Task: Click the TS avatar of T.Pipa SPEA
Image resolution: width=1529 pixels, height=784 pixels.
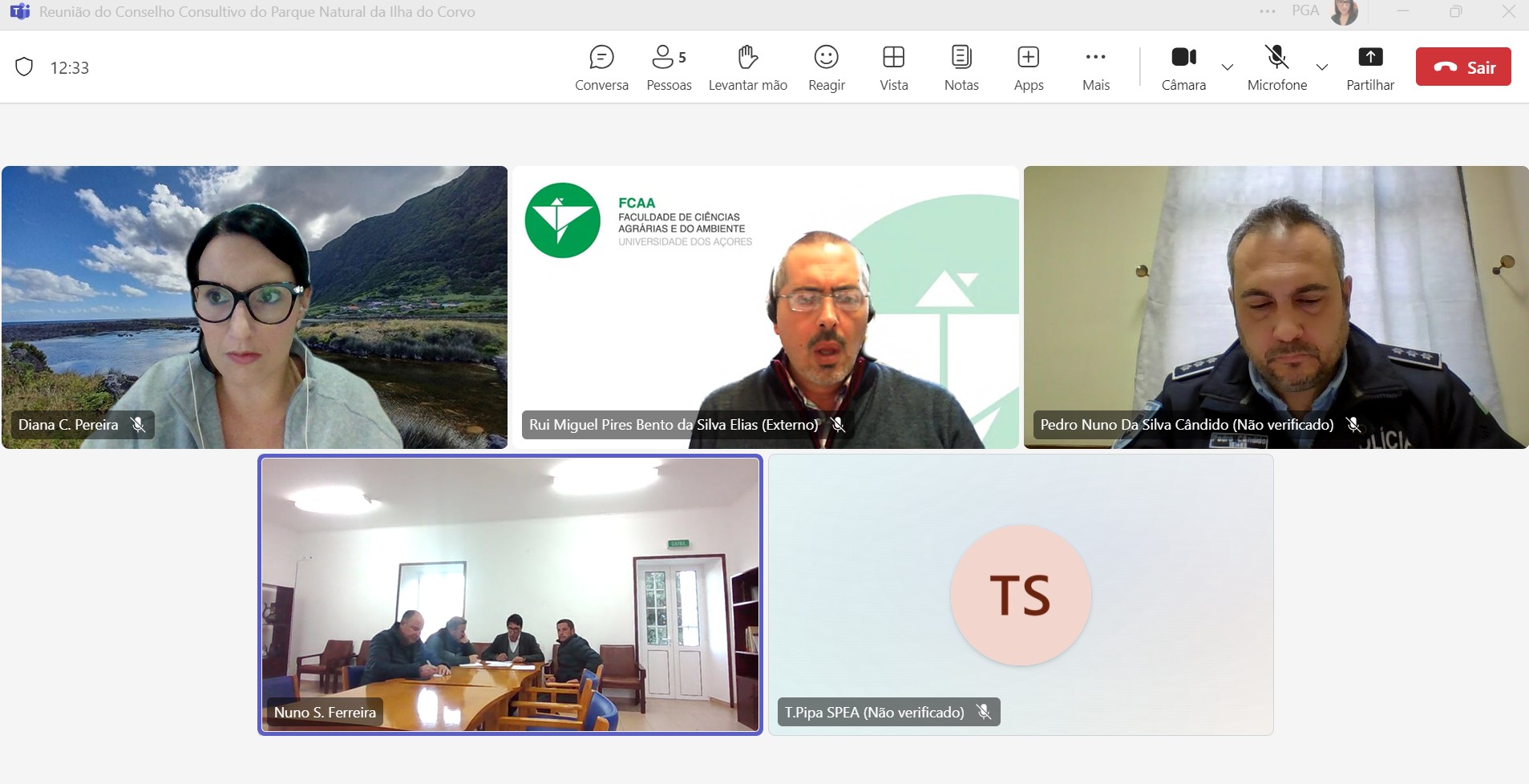Action: pyautogui.click(x=1021, y=595)
